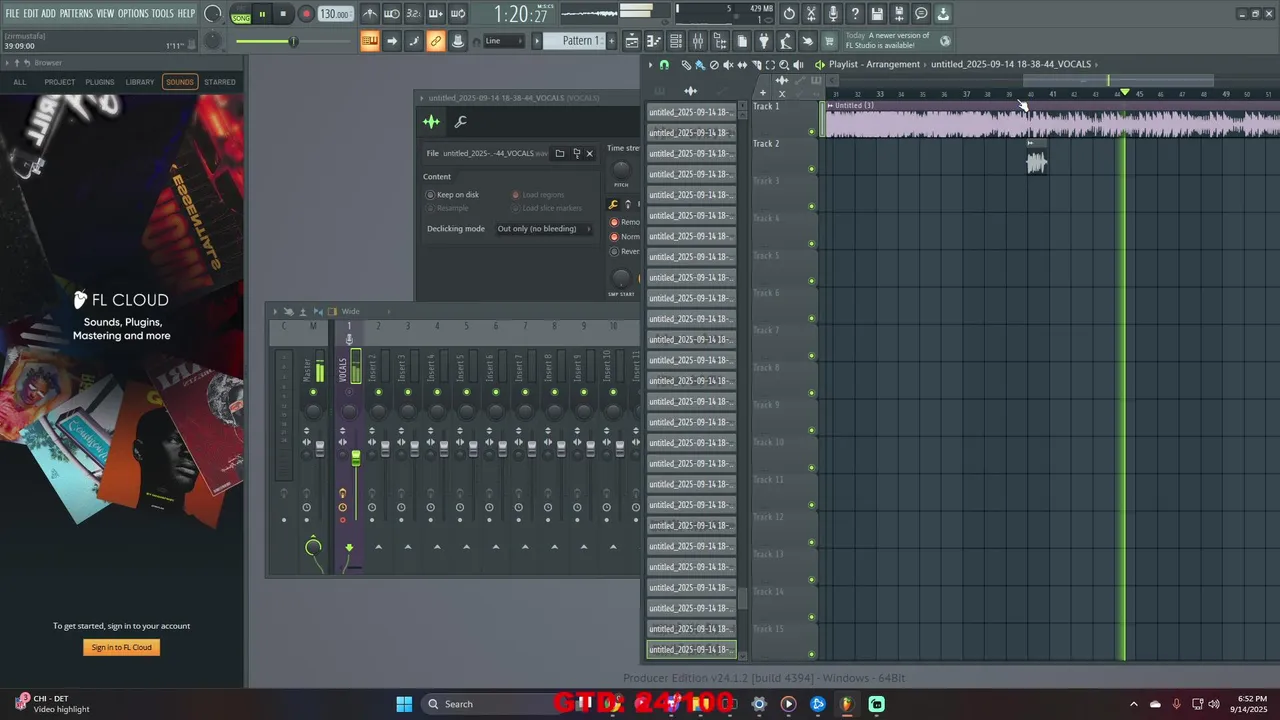Click the 130.000 tempo field
Screen dimensions: 1280x720
tap(335, 14)
